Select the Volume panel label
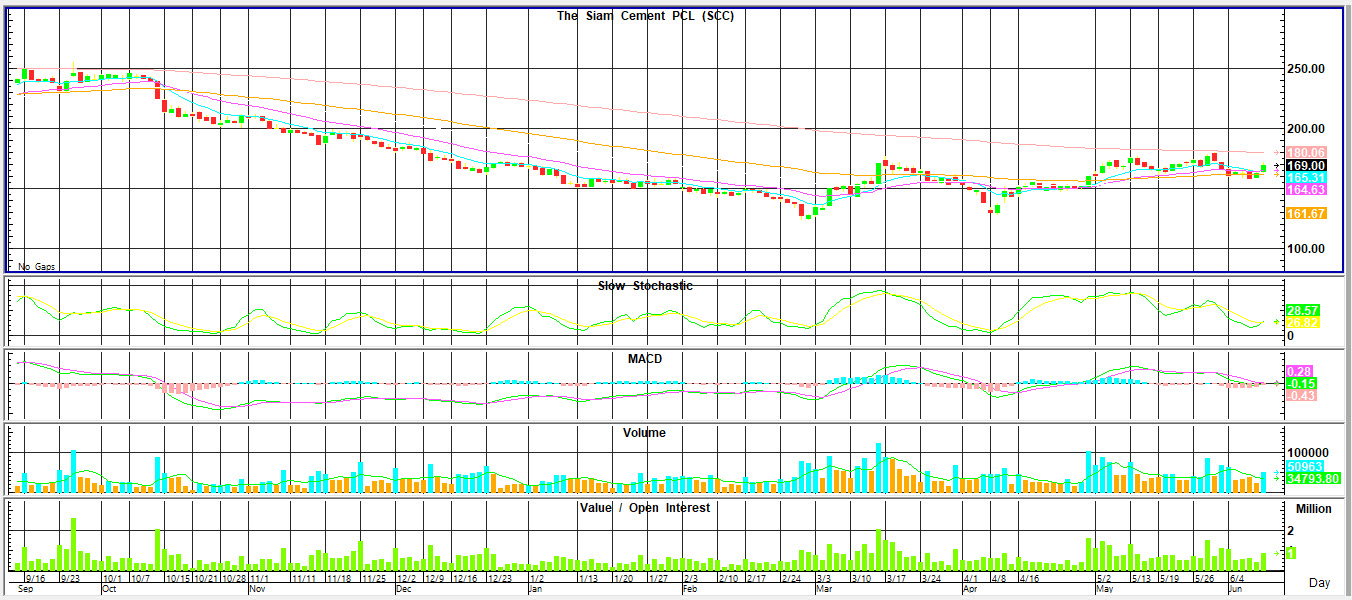 point(645,433)
